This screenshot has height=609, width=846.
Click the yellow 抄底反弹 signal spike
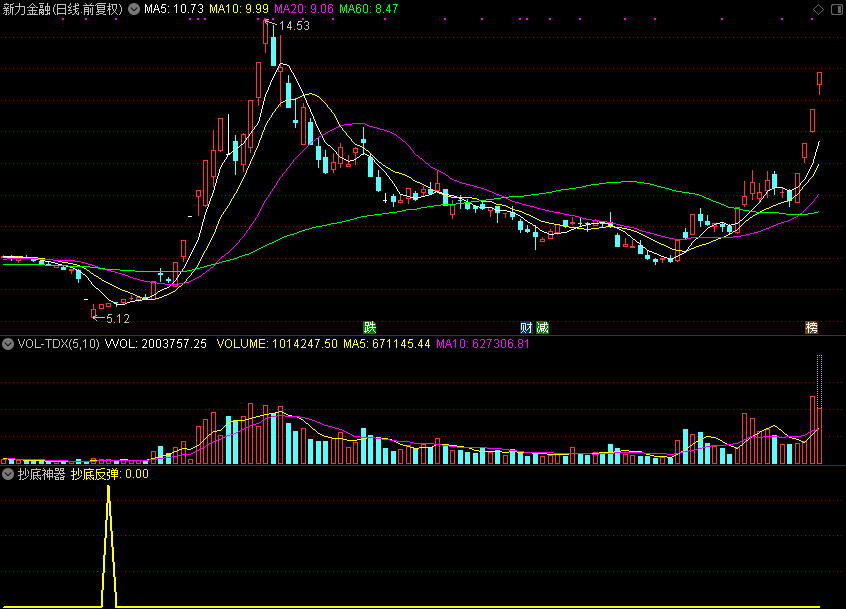coord(109,545)
